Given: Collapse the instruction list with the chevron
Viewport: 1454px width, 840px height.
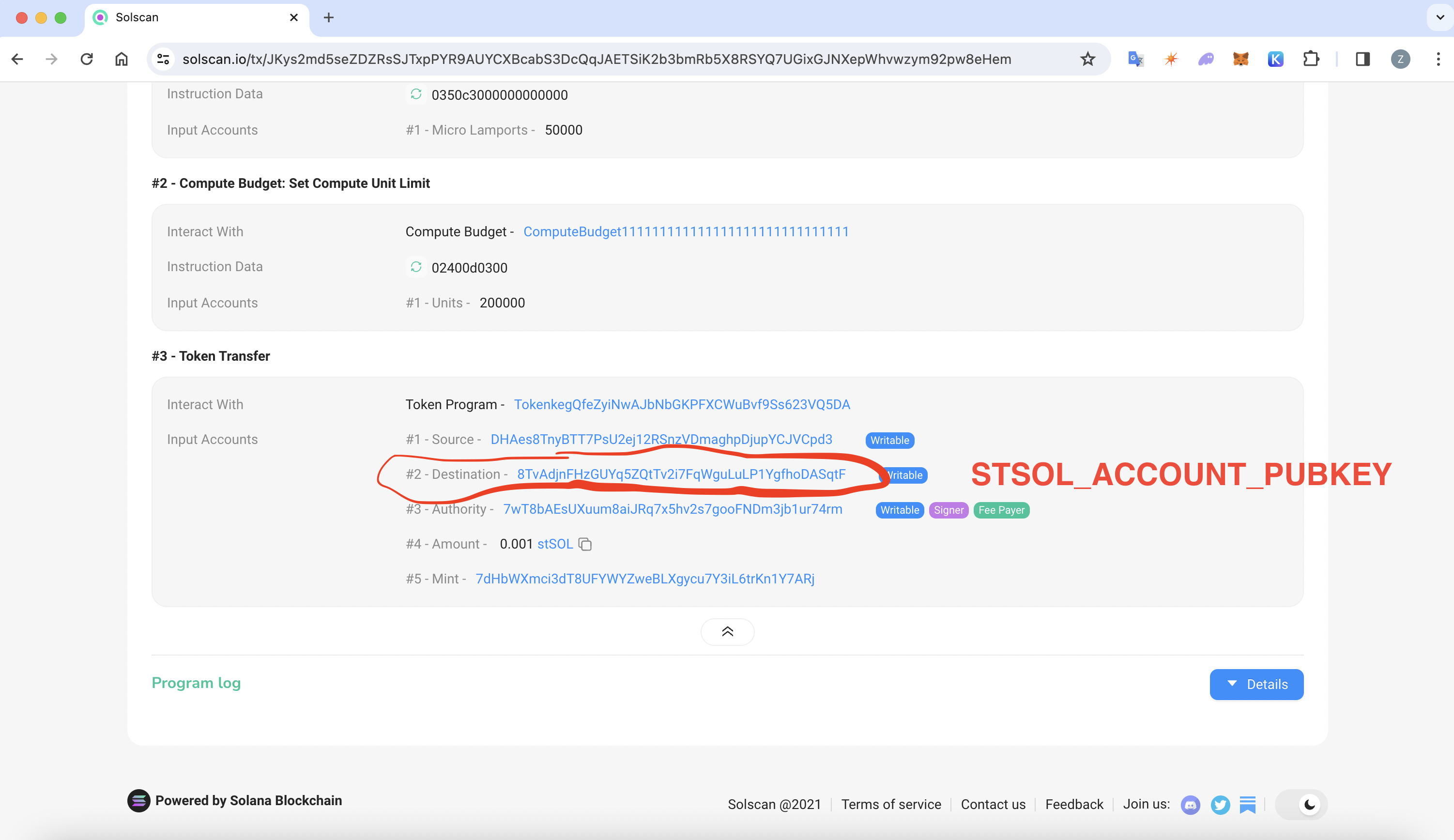Looking at the screenshot, I should click(727, 632).
